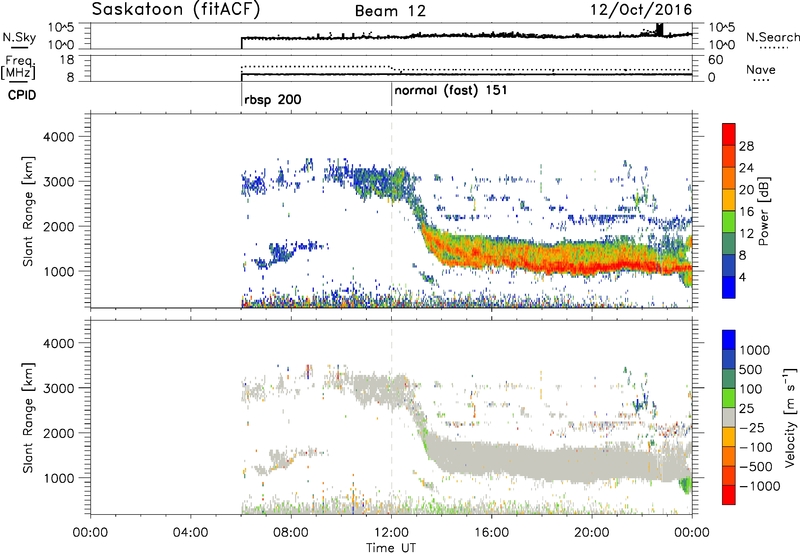This screenshot has height=554, width=800.
Task: Click the 'Nave' legend label
Action: pos(761,69)
